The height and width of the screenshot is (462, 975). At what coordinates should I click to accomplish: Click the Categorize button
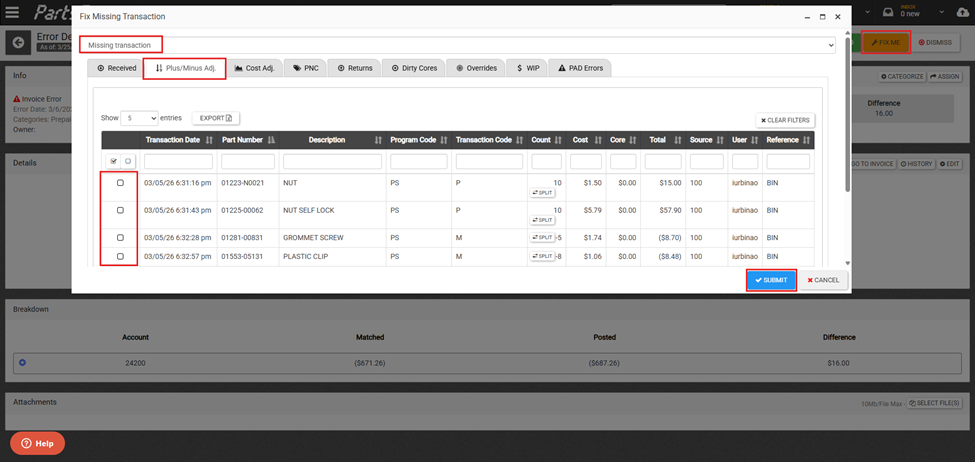902,76
